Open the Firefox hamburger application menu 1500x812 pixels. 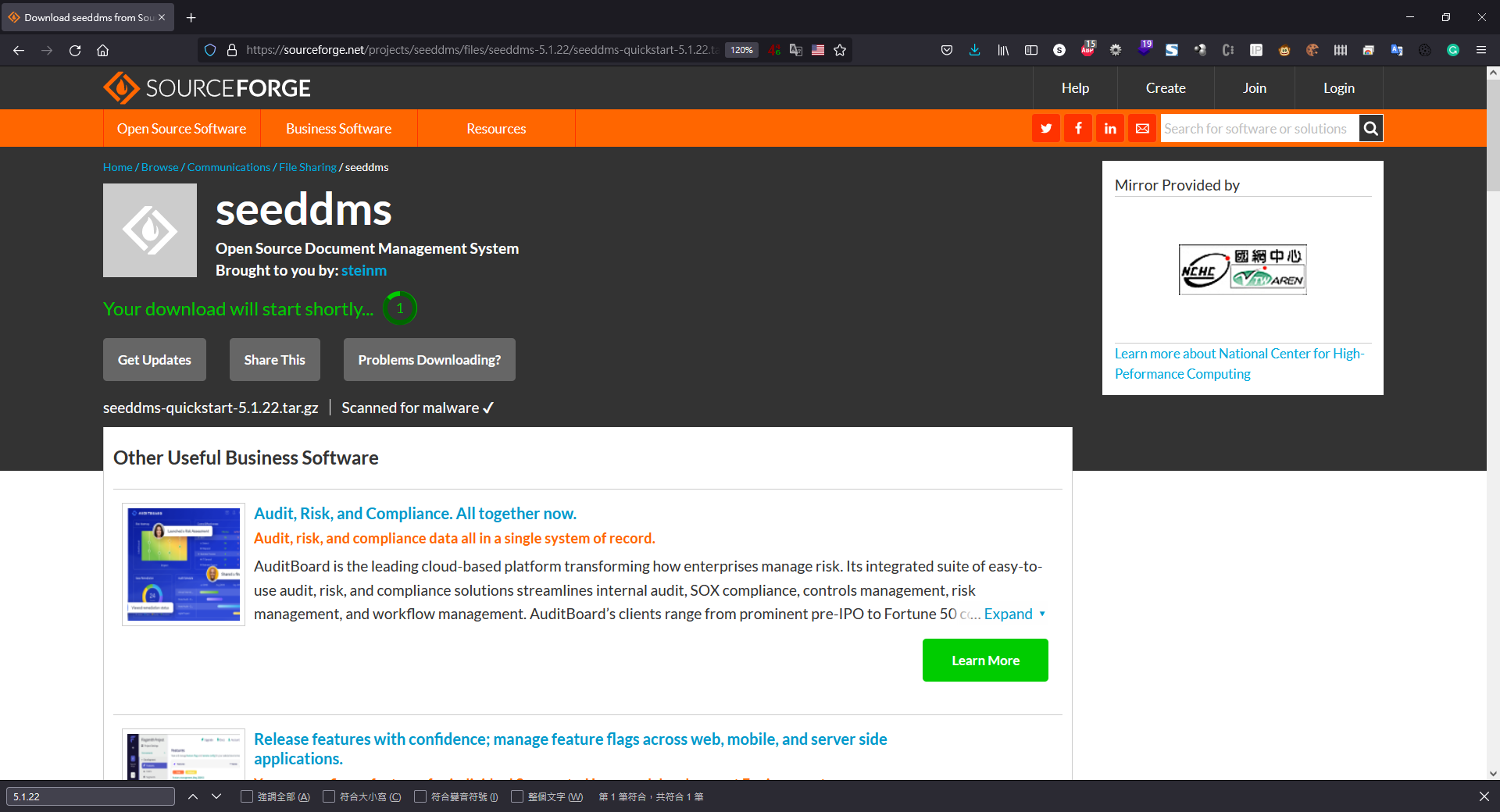click(1480, 50)
